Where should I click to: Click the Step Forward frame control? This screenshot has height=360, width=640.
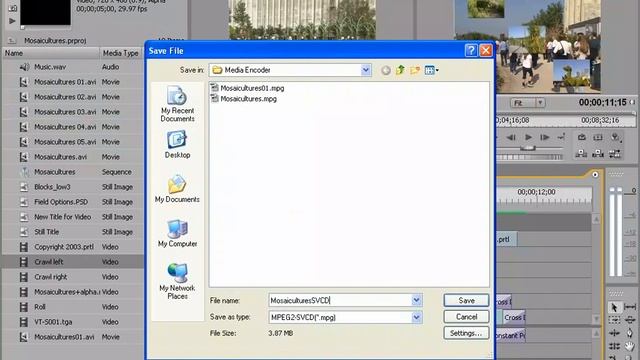point(544,138)
